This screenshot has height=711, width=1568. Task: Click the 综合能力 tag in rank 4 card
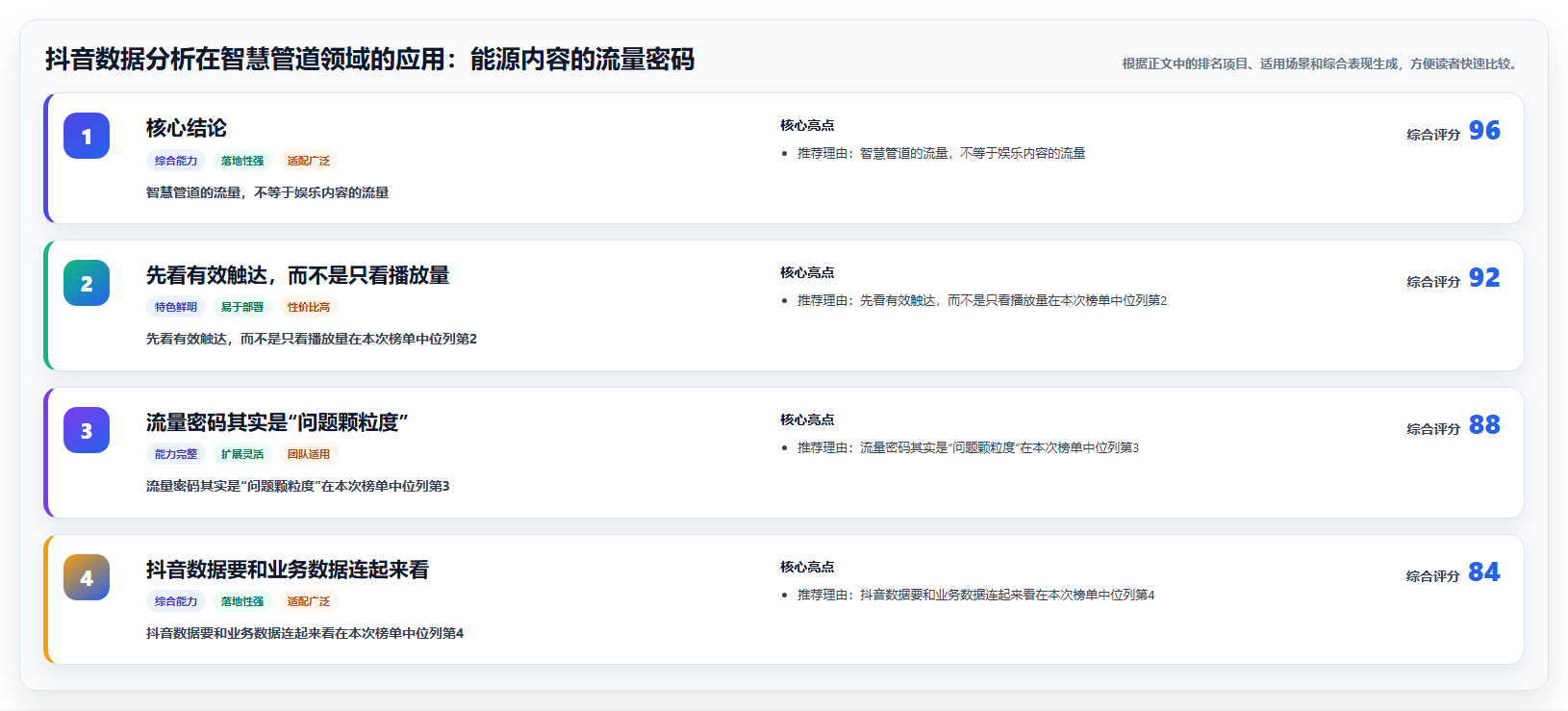176,601
